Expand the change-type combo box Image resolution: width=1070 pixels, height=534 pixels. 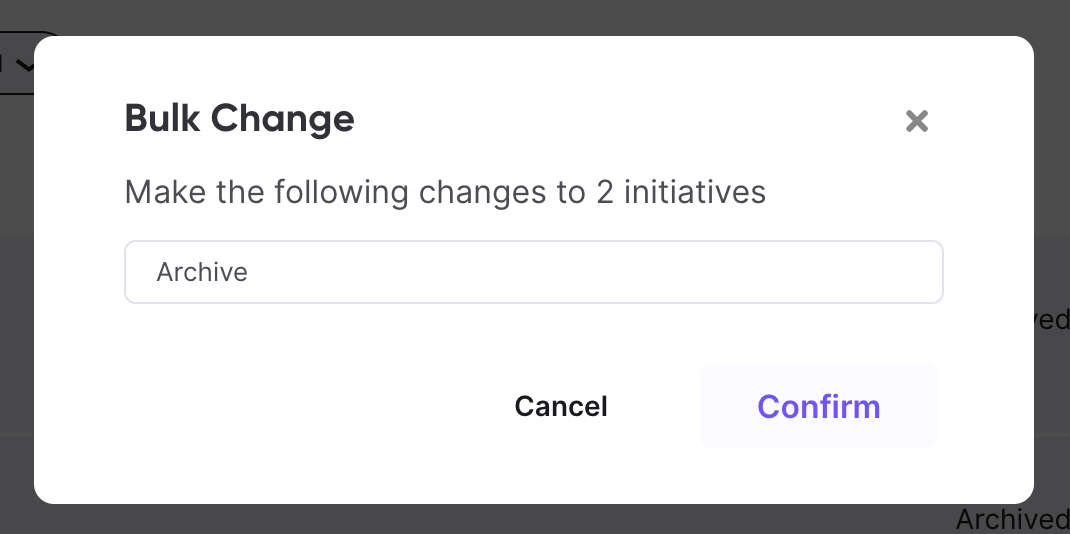tap(534, 272)
